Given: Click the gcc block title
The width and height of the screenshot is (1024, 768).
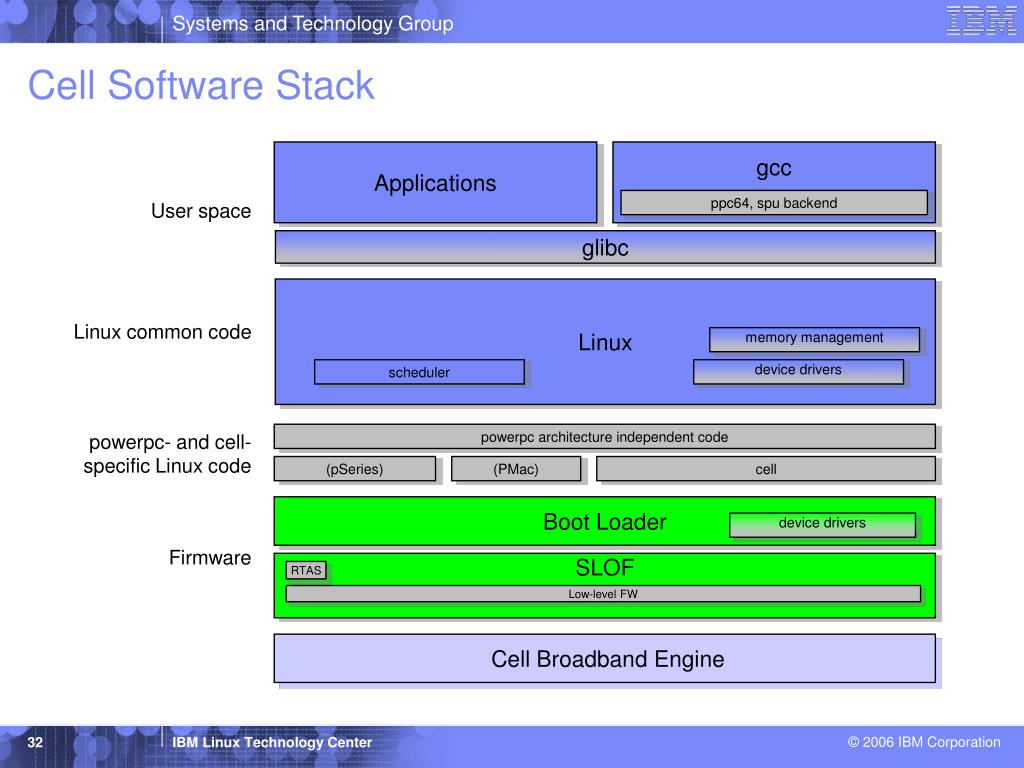Looking at the screenshot, I should (x=773, y=168).
